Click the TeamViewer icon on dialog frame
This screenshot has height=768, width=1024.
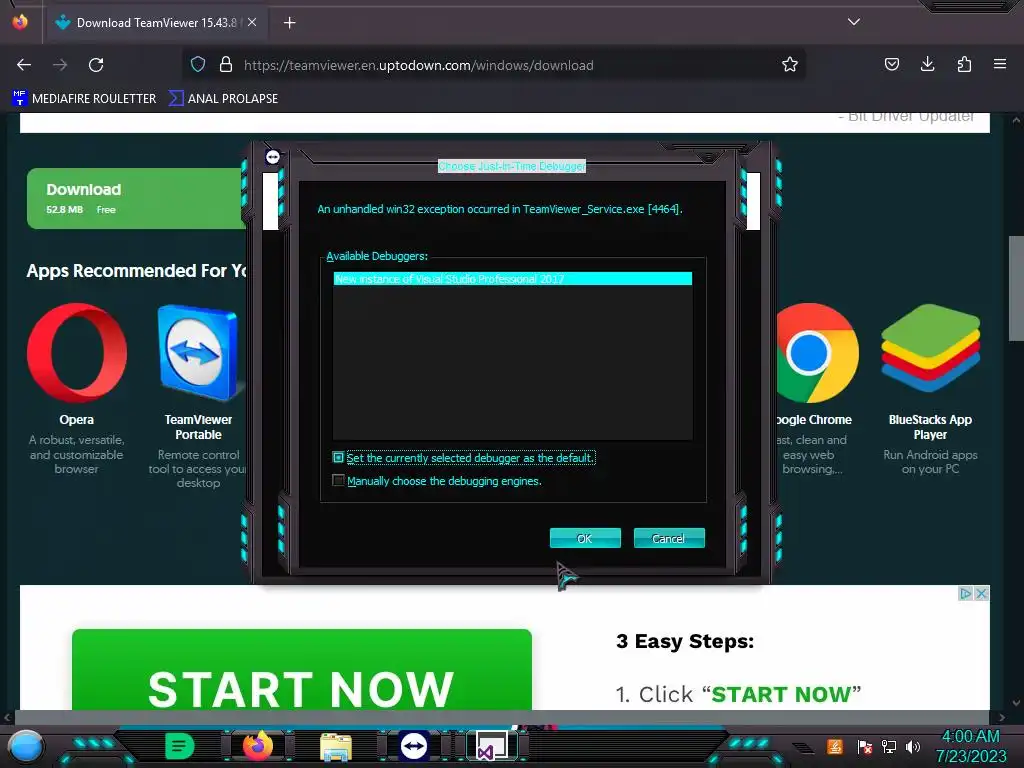273,157
